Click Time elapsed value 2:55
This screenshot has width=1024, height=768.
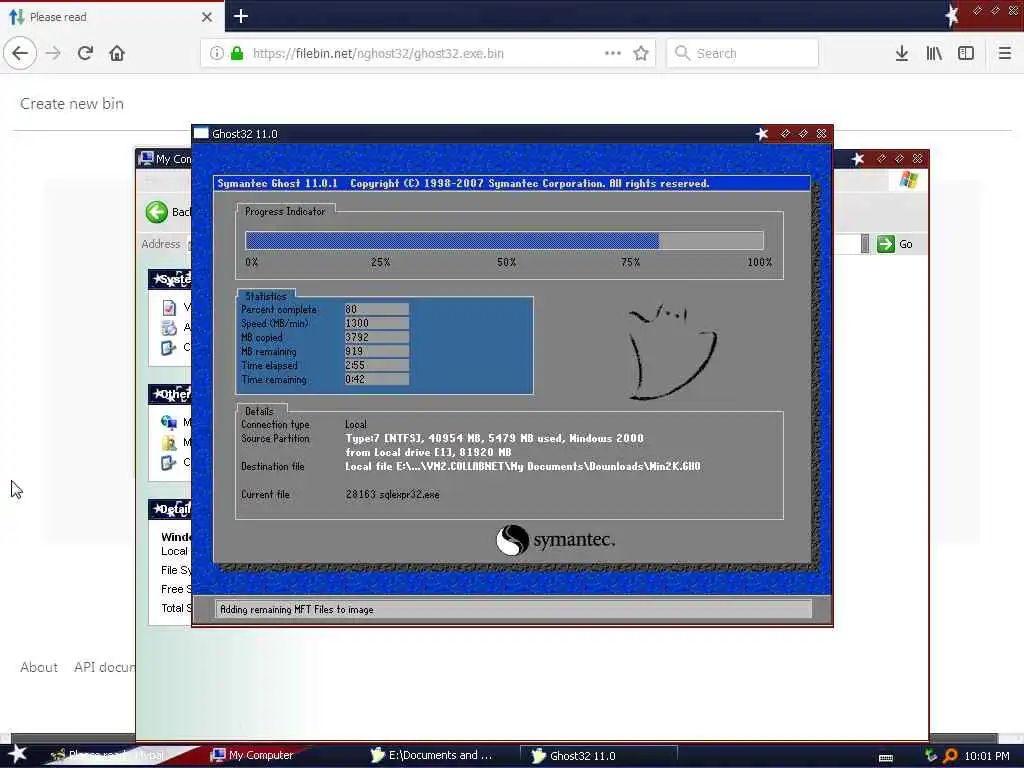(x=376, y=365)
